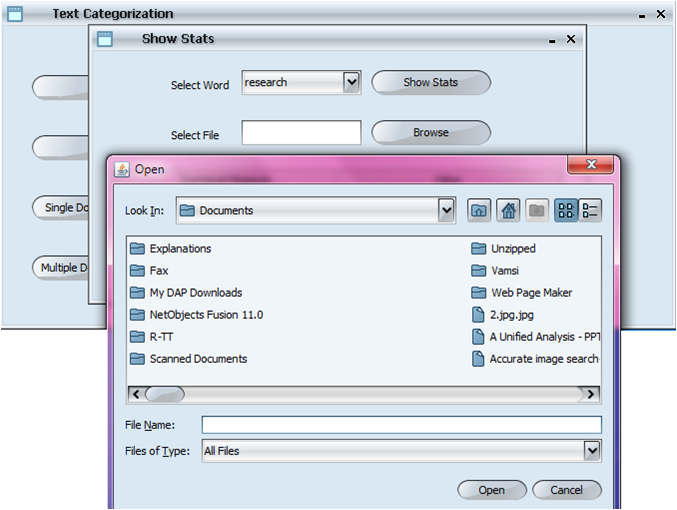Select Accurate image search file icon
Viewport: 677px width, 510px height.
[478, 358]
